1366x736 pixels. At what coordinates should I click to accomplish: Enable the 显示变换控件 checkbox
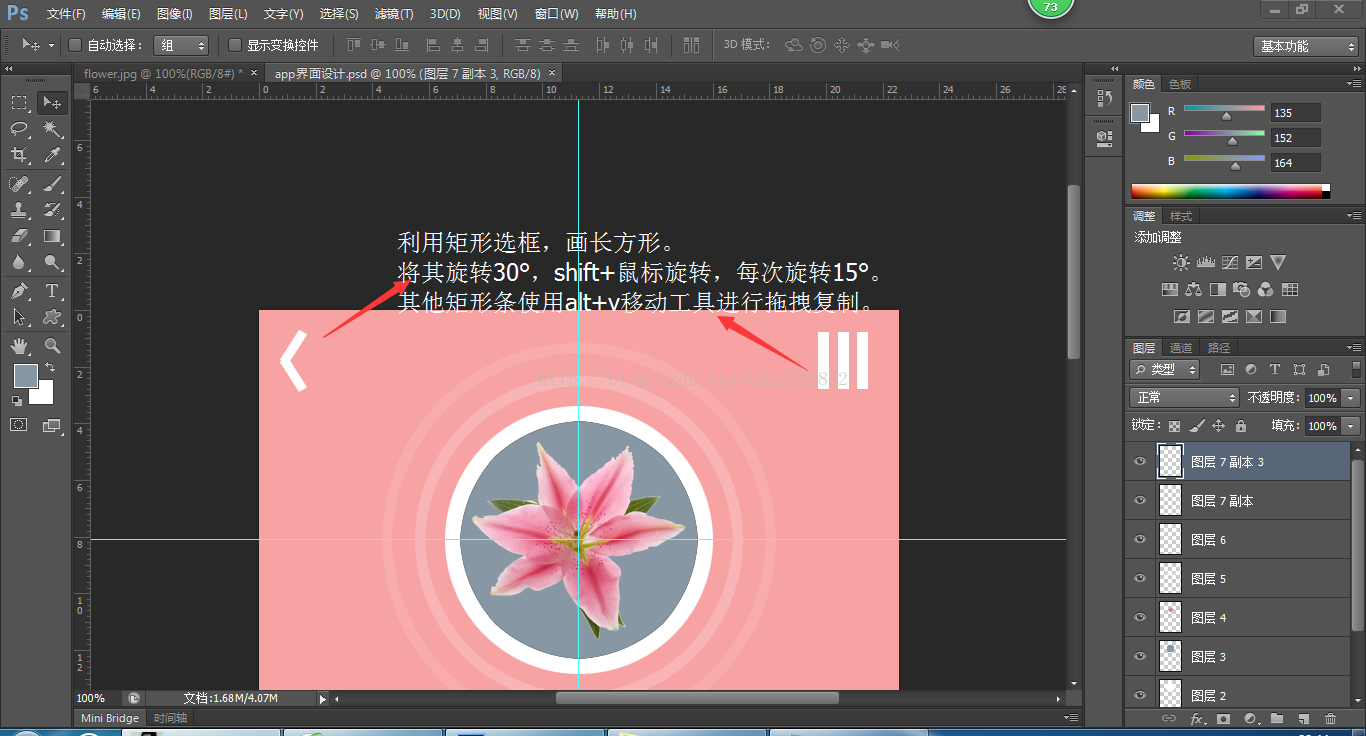(x=235, y=45)
